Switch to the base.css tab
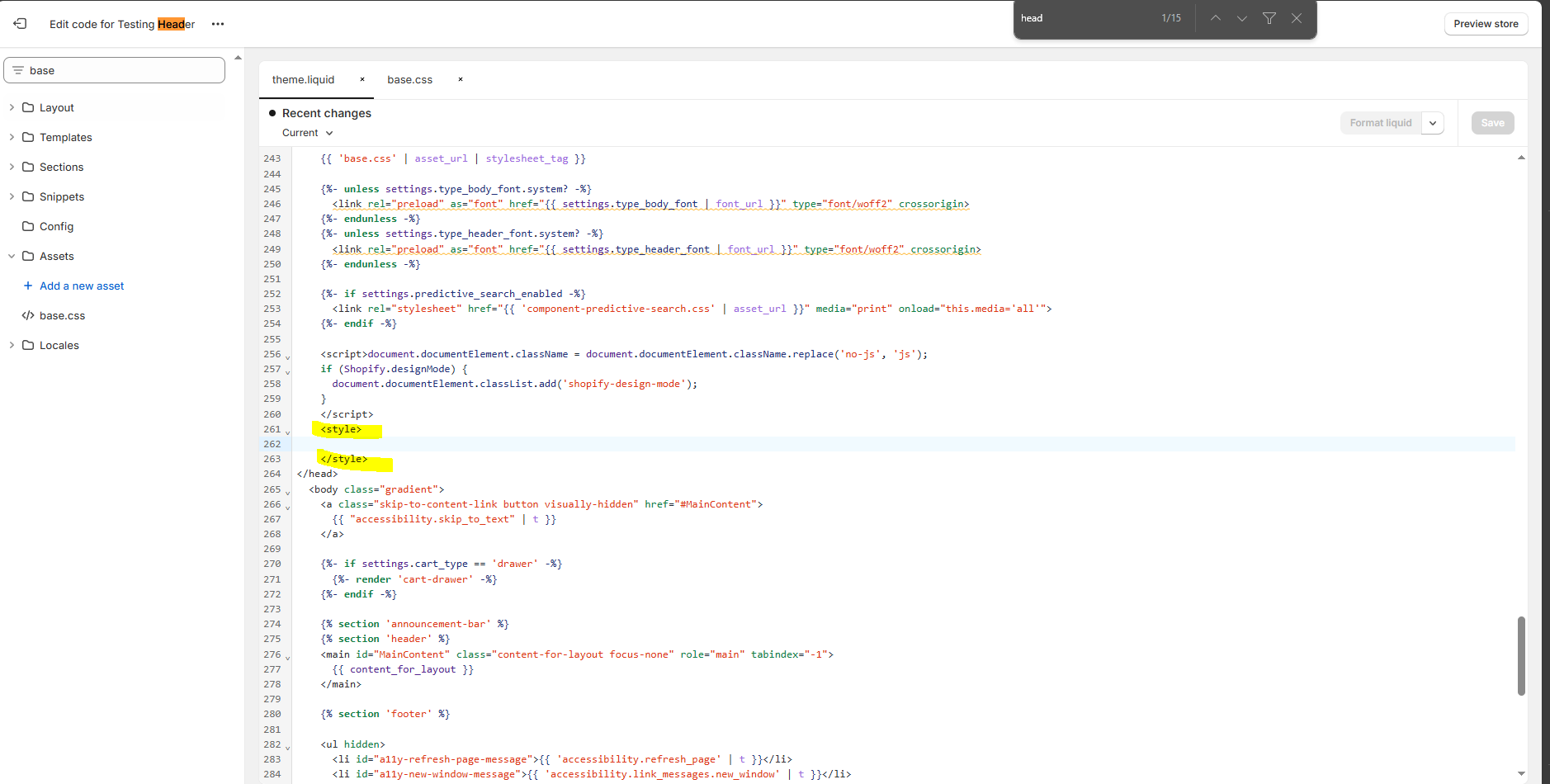Viewport: 1550px width, 784px height. 409,80
